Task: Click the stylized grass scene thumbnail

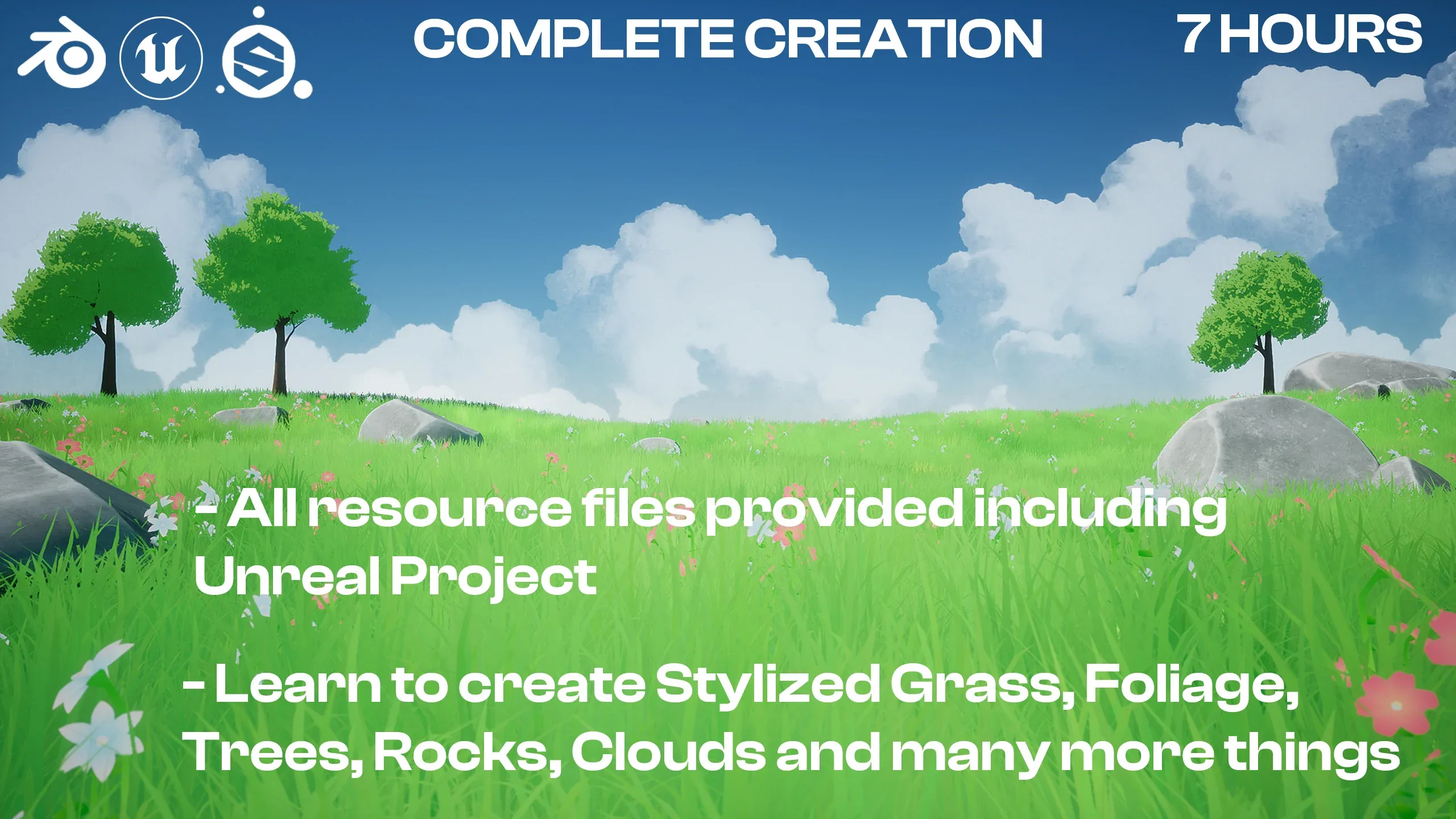Action: click(x=728, y=410)
